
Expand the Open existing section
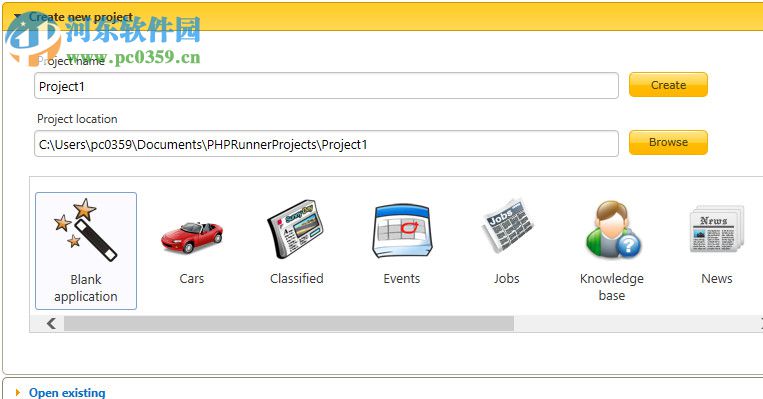[x=67, y=392]
